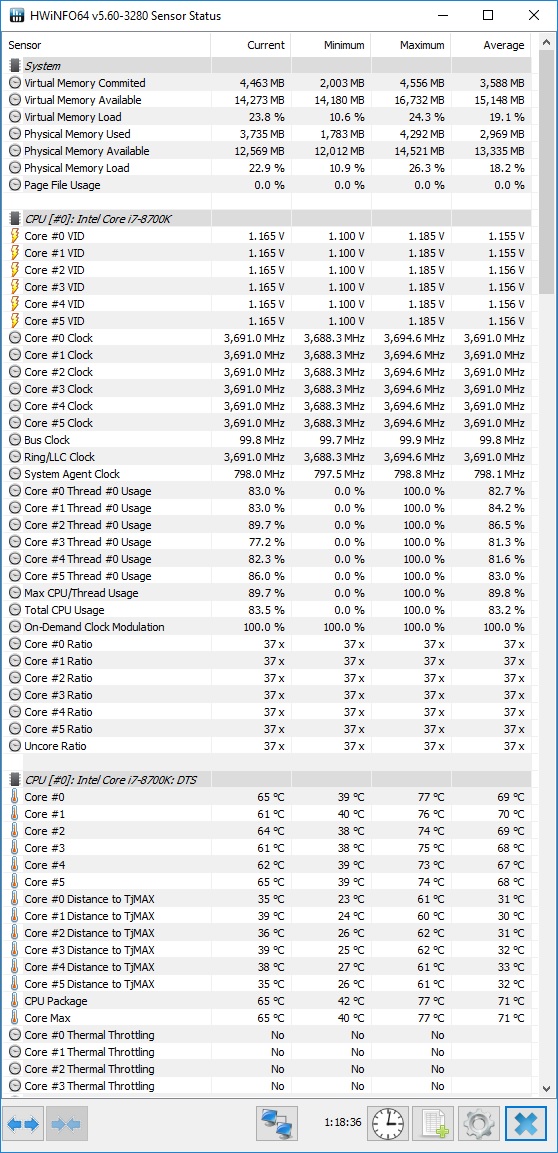
Task: Select the Core #2 Thermal Throttling row
Action: click(268, 1068)
